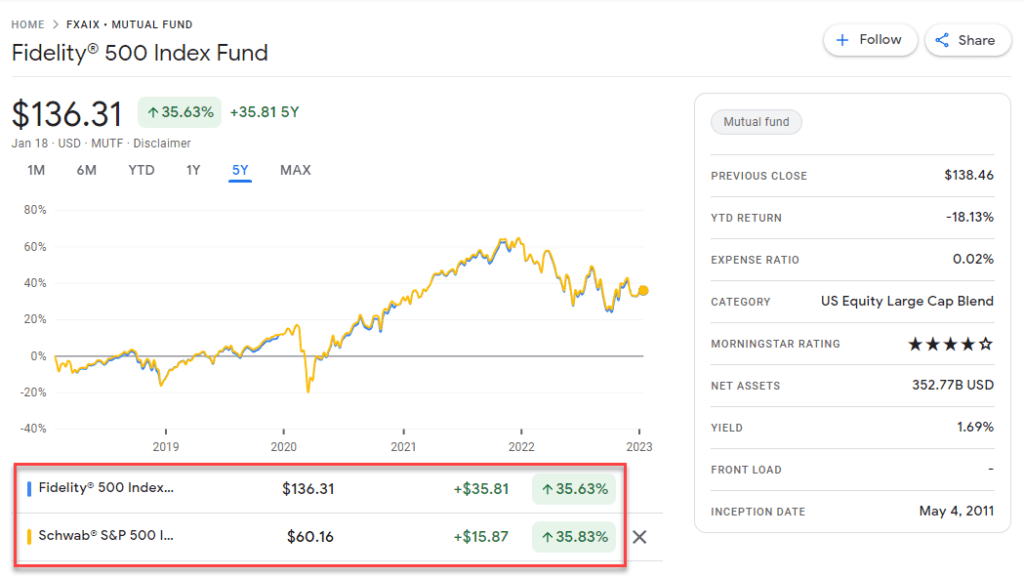The width and height of the screenshot is (1024, 577).
Task: Click the EXPENSE RATIO value 0.02%
Action: click(973, 259)
